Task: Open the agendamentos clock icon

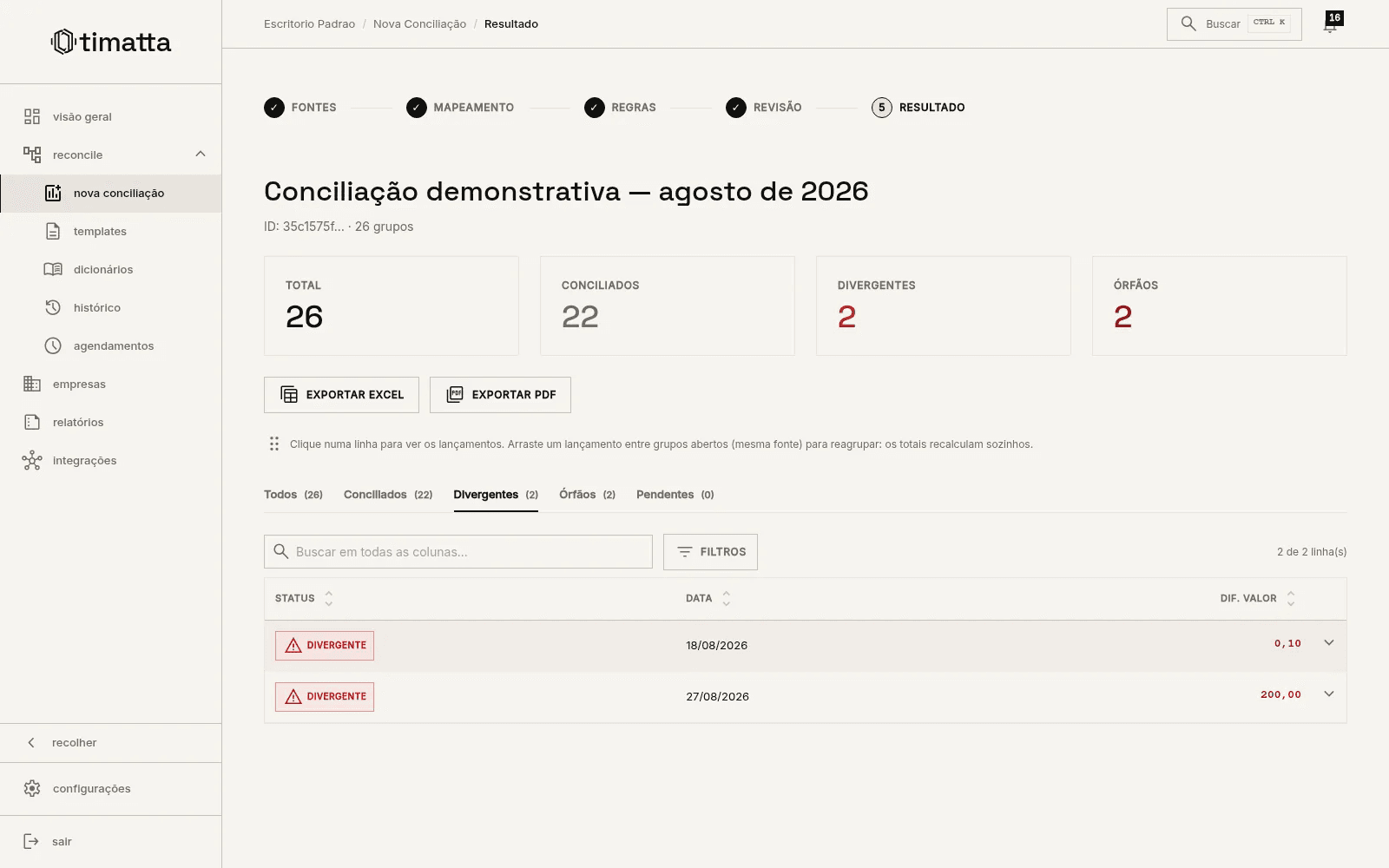Action: (53, 345)
